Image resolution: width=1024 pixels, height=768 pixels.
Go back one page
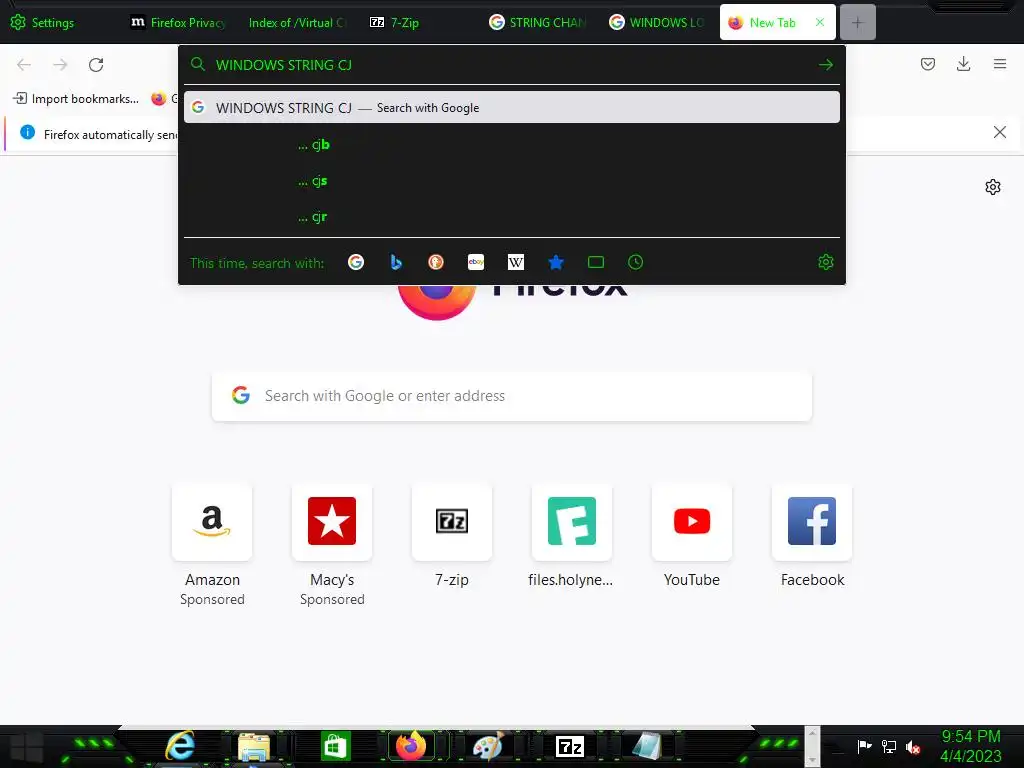tap(24, 65)
